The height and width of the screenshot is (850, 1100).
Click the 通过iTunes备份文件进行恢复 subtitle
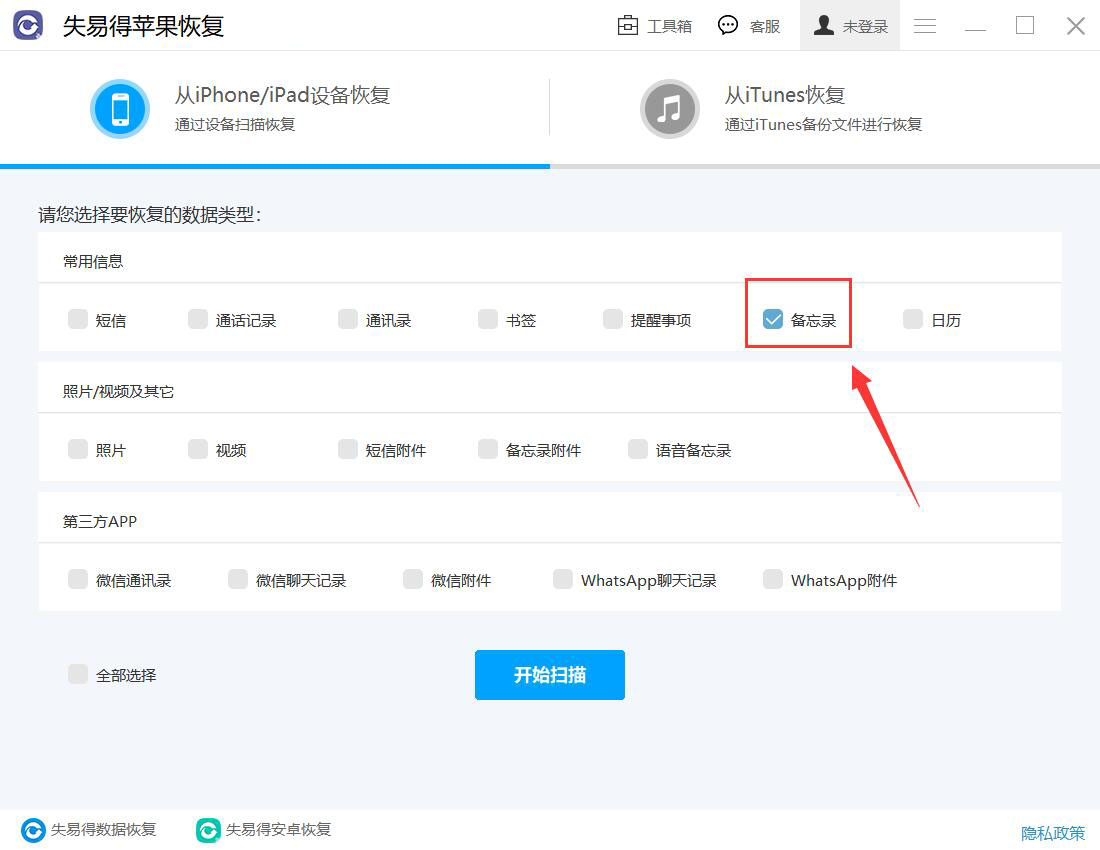click(x=823, y=125)
